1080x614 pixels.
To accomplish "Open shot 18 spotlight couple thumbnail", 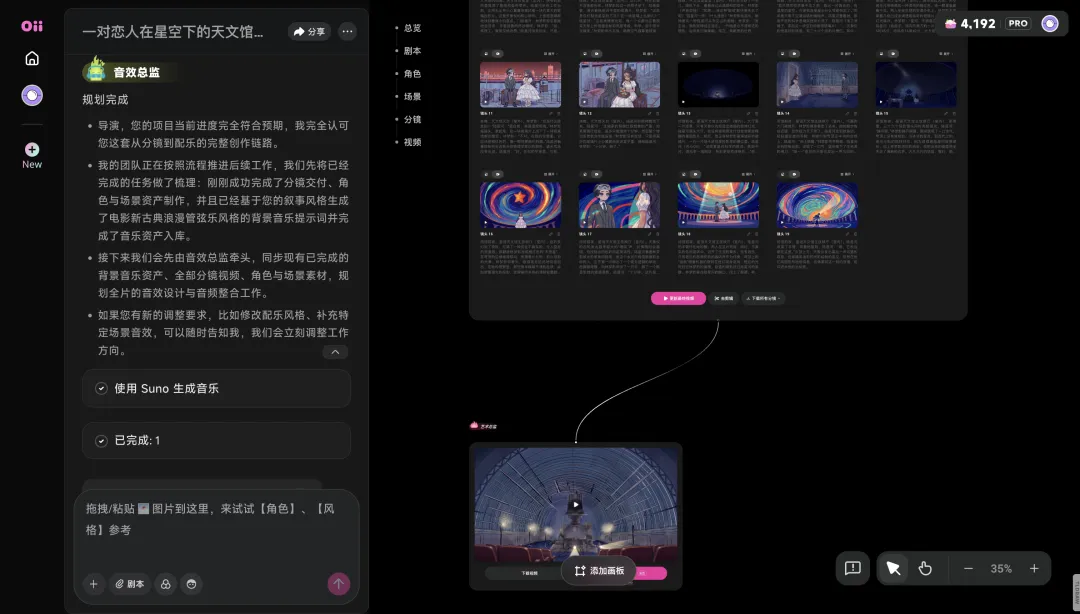I will [x=718, y=205].
